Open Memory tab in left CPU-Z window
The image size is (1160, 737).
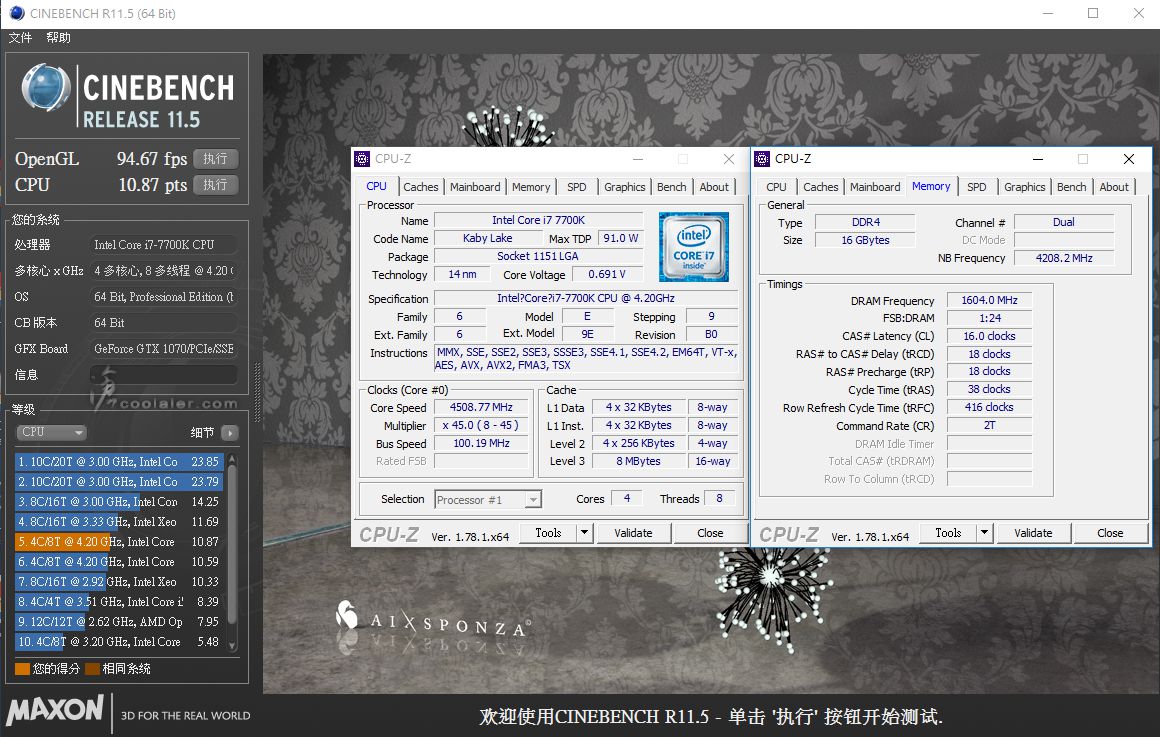tap(531, 187)
